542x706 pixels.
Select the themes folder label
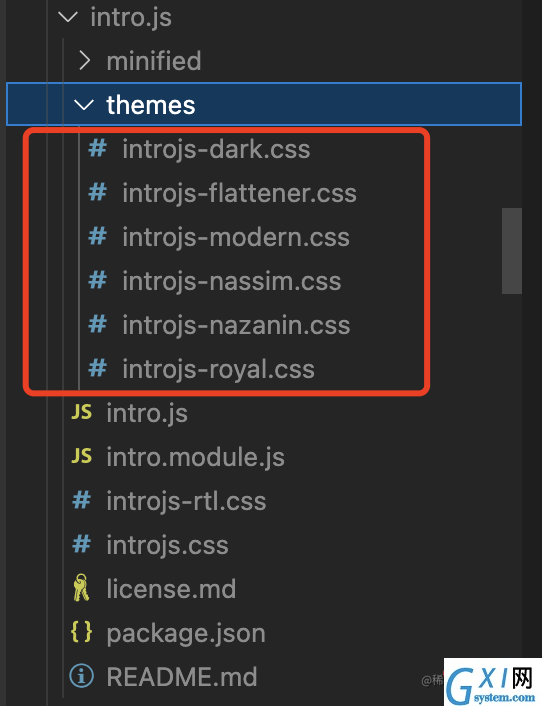click(x=151, y=105)
